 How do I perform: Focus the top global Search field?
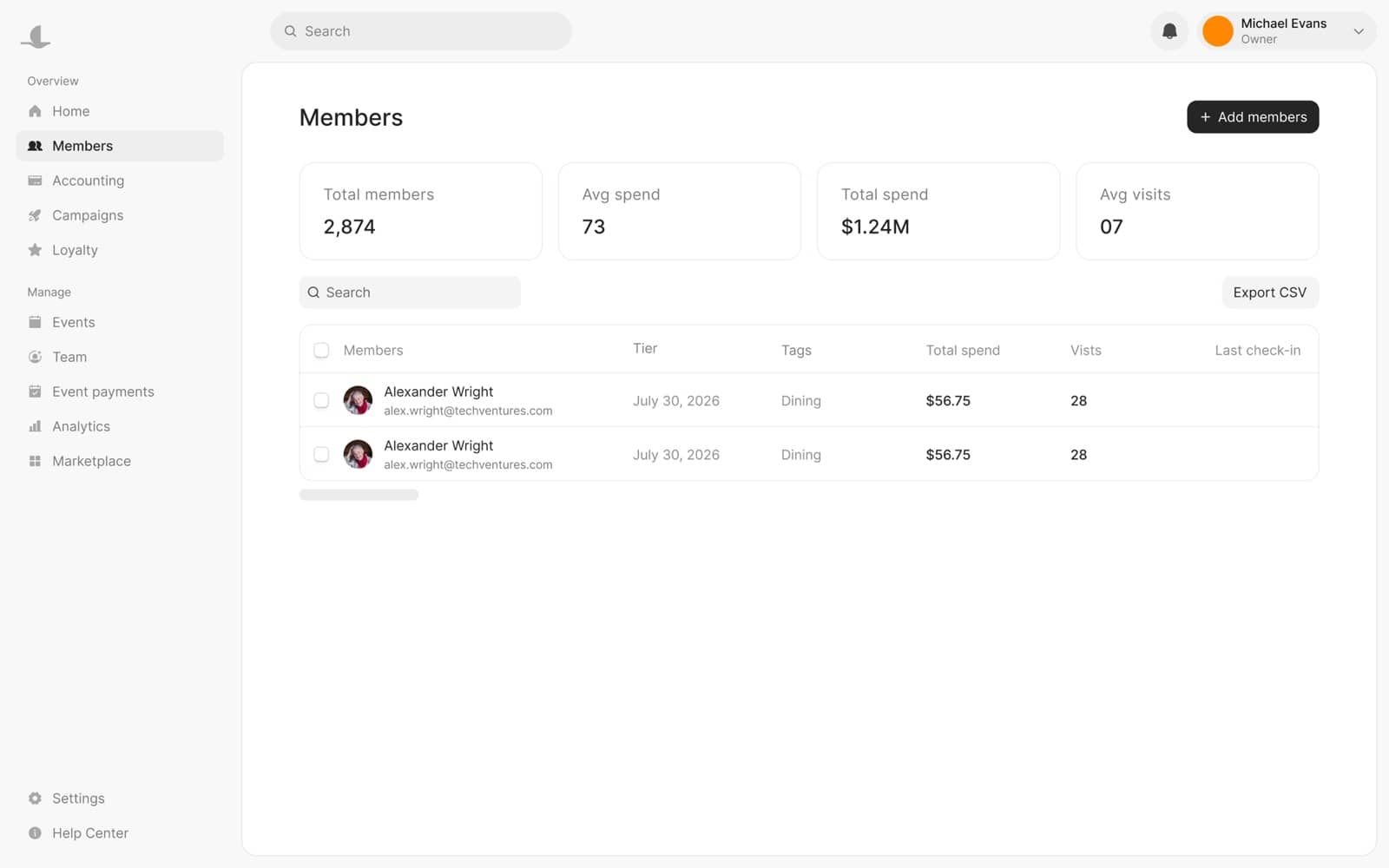coord(421,31)
